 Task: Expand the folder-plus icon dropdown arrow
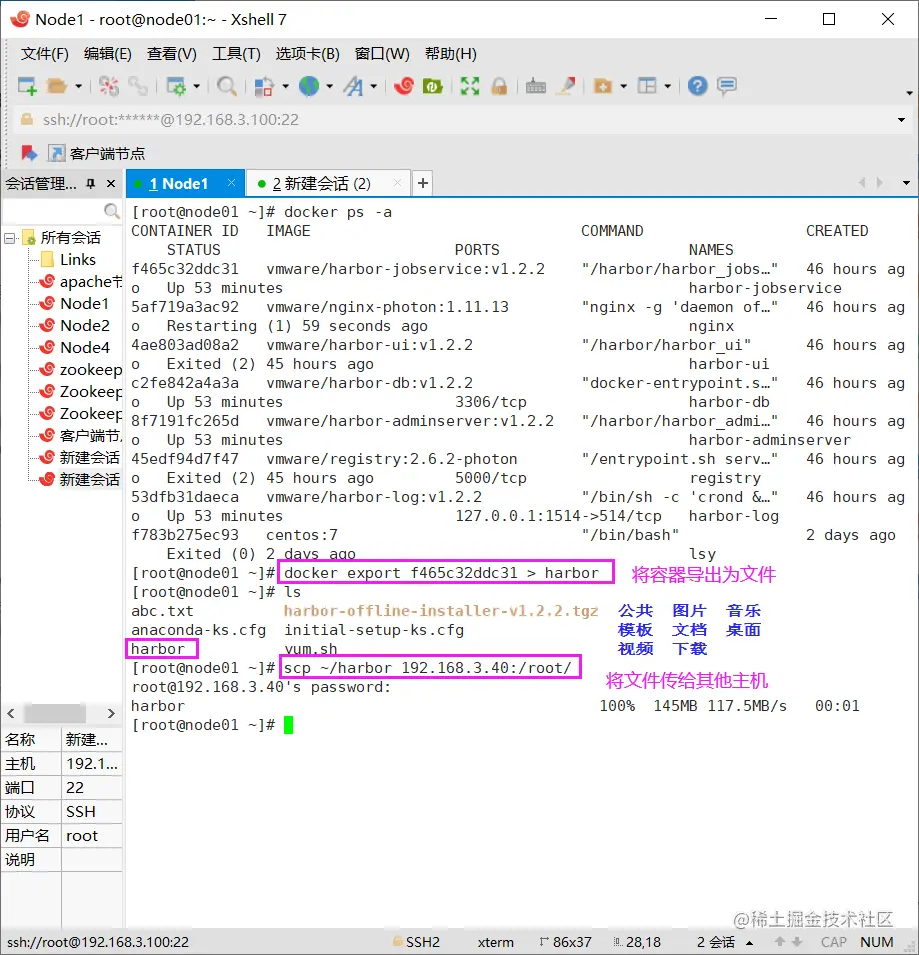click(x=624, y=86)
